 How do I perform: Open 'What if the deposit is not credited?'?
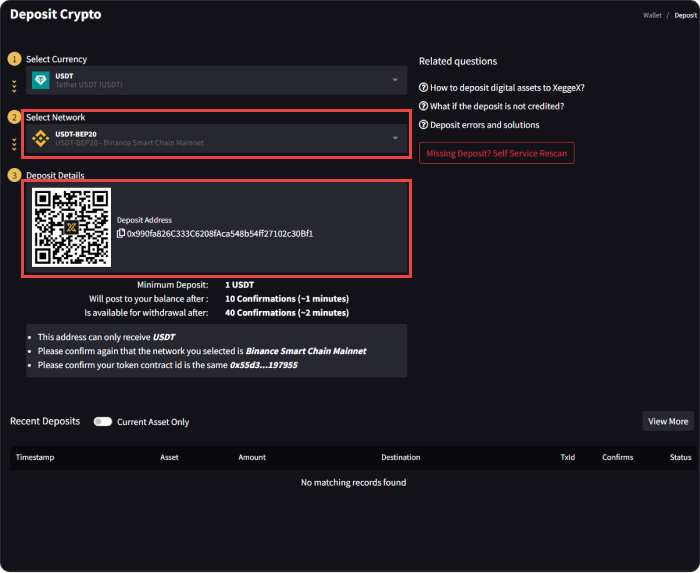[497, 106]
